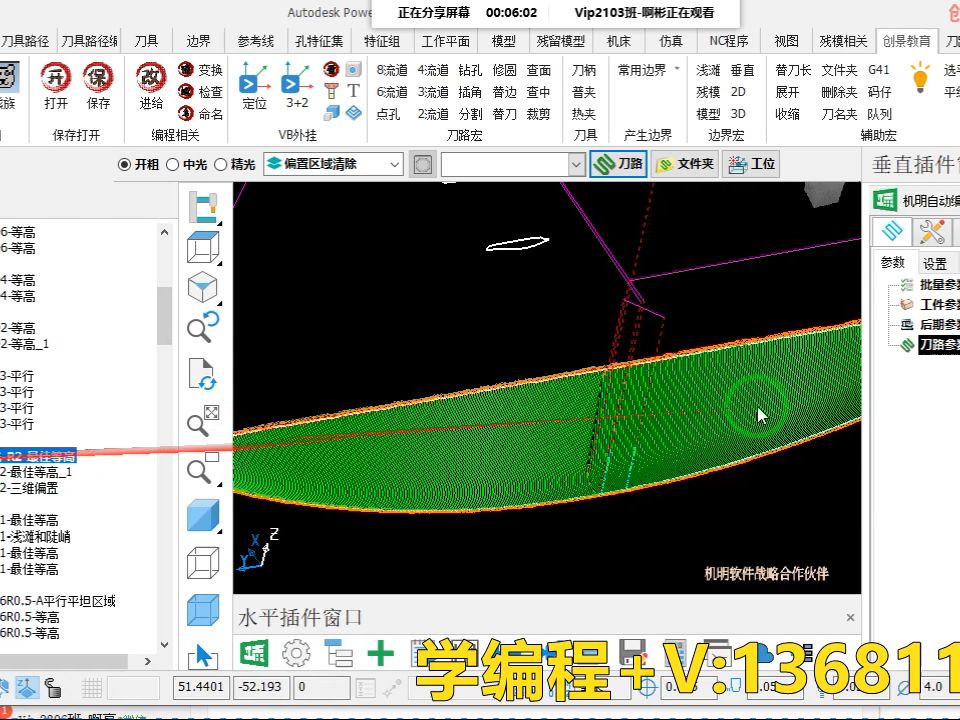
Task: Click the gear settings icon in horizontal plugin
Action: pyautogui.click(x=296, y=653)
